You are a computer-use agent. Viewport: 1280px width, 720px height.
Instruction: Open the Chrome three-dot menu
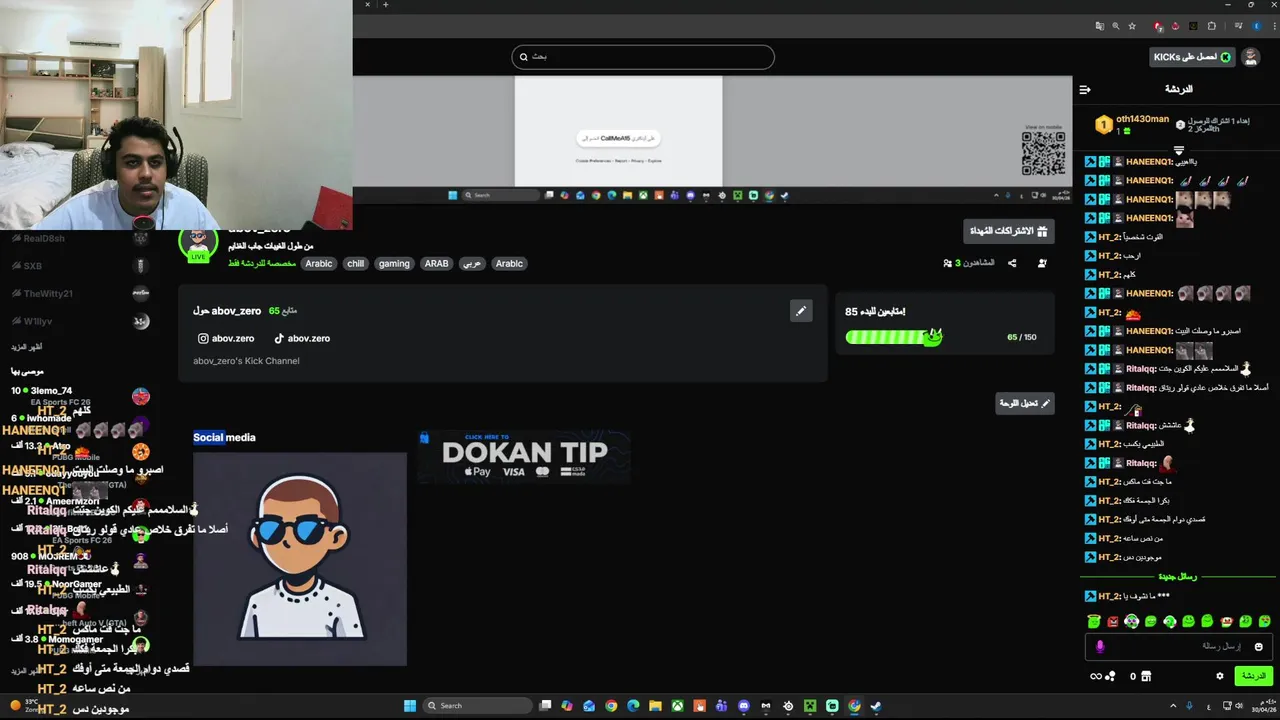click(x=1274, y=26)
